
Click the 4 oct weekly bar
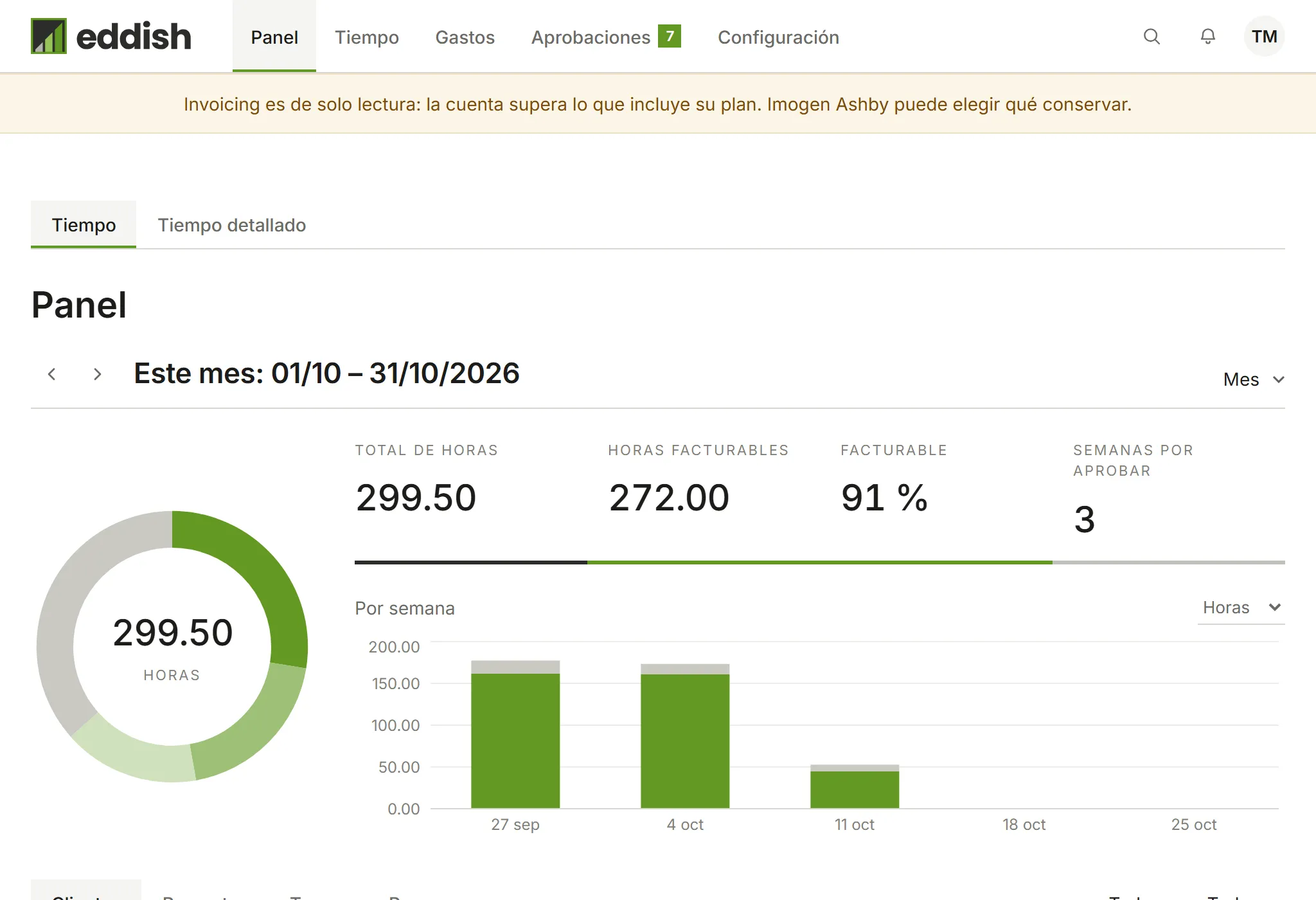pyautogui.click(x=685, y=736)
